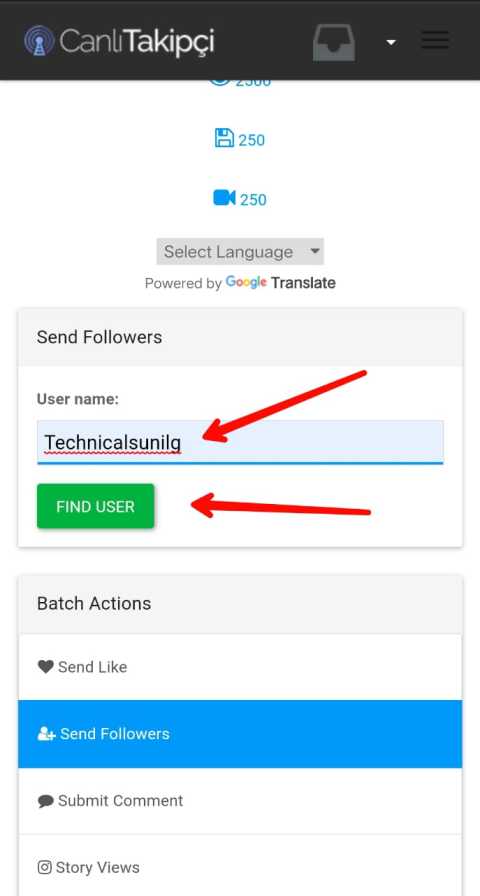The width and height of the screenshot is (480, 896).
Task: Select Send Followers batch action
Action: (240, 734)
